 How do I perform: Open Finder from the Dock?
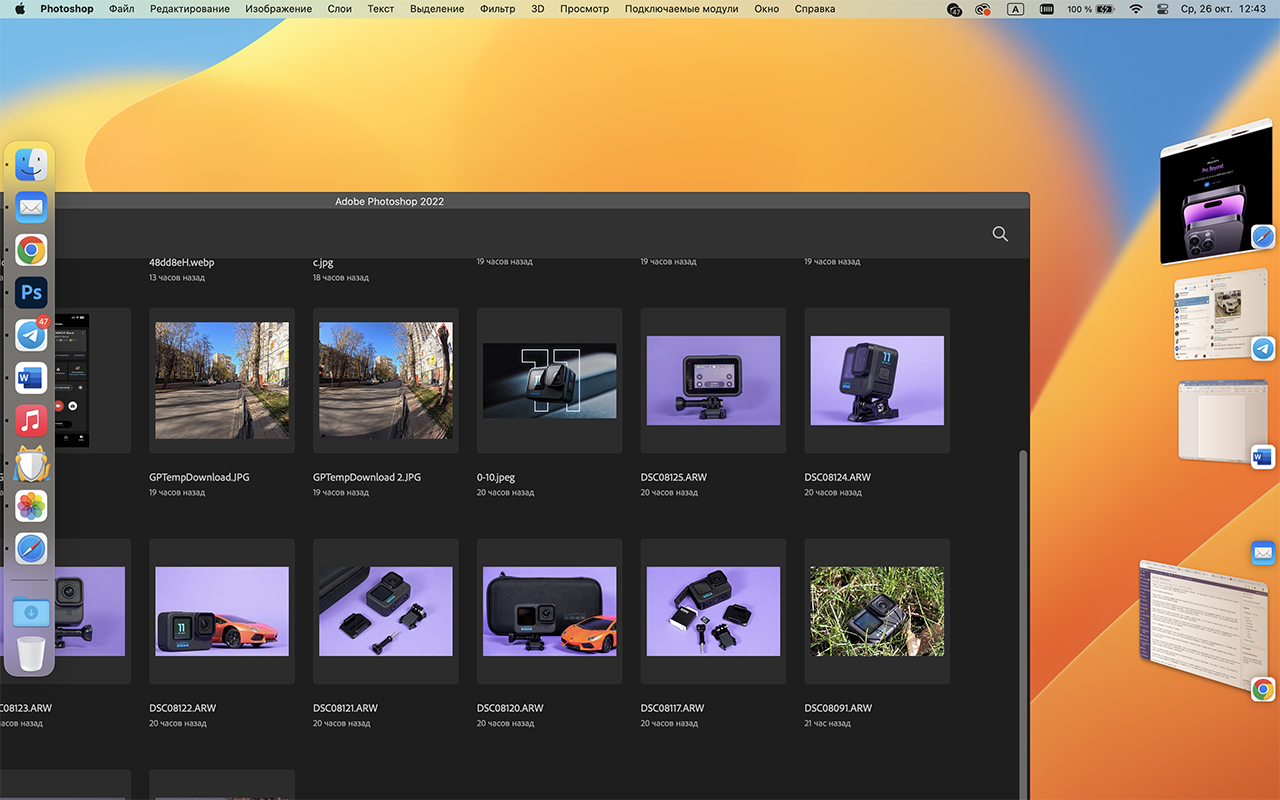coord(32,165)
